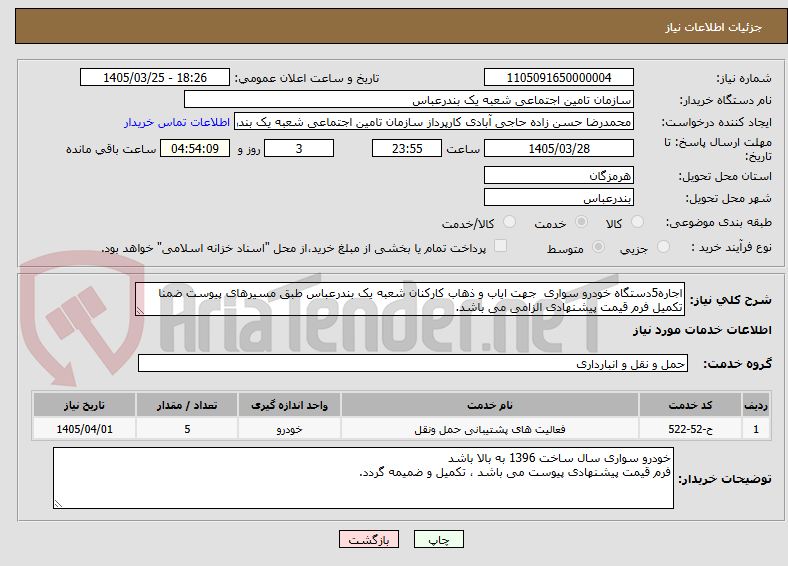Select the متوسط purchase type radio

[598, 246]
